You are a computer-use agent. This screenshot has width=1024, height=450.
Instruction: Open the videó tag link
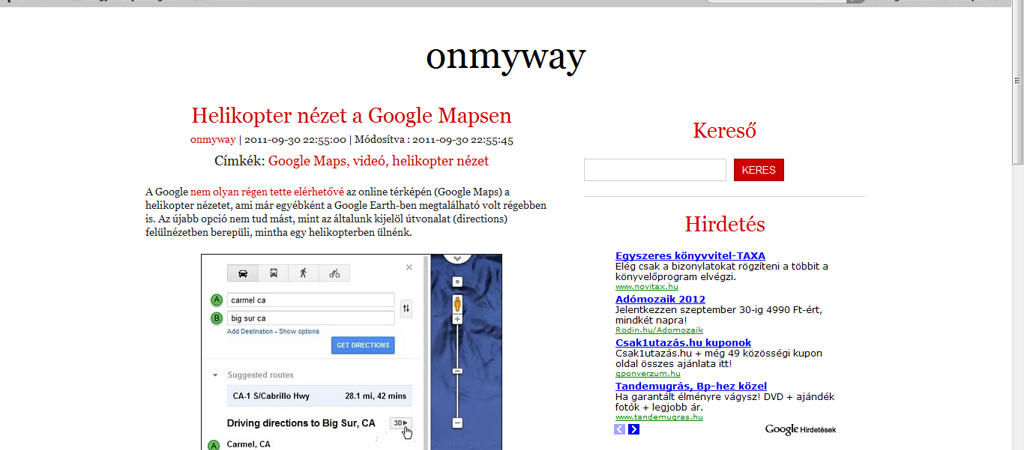click(368, 160)
